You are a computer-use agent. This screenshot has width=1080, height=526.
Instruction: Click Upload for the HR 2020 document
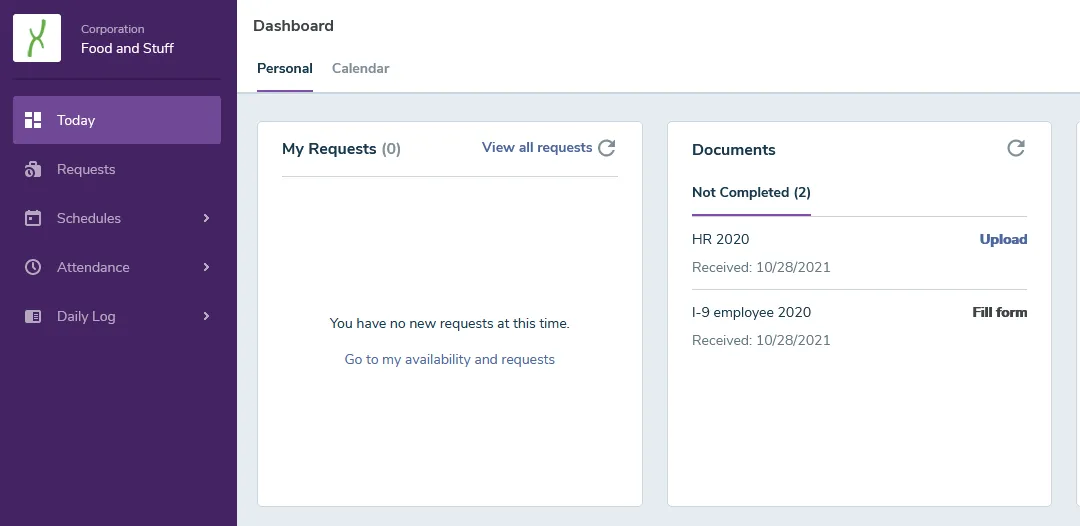1003,240
